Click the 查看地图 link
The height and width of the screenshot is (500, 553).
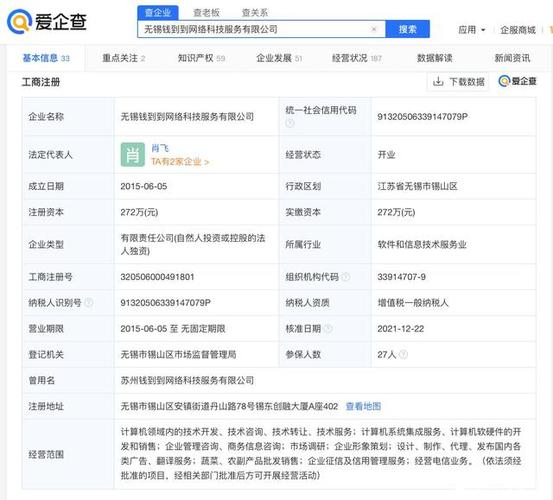click(363, 406)
